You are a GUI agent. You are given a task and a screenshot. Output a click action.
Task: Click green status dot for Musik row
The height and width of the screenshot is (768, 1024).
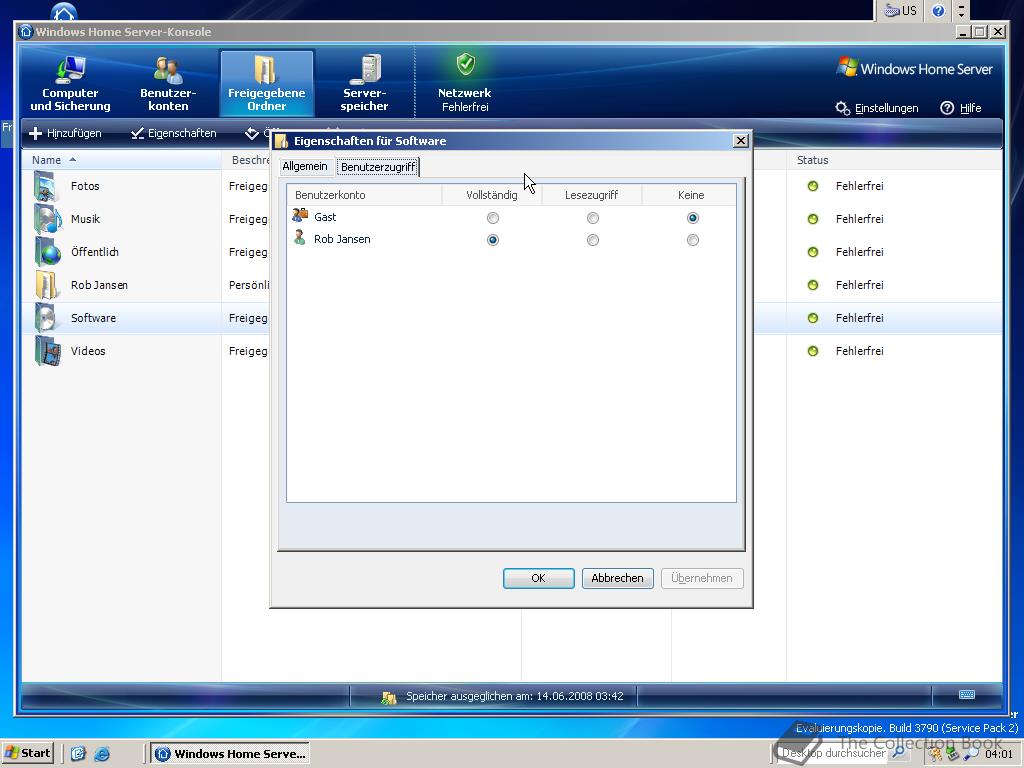click(x=813, y=219)
